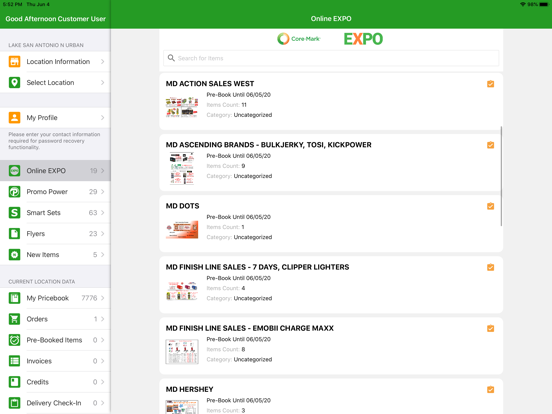Image resolution: width=552 pixels, height=414 pixels.
Task: Open Promo Power menu entry
Action: coord(55,192)
